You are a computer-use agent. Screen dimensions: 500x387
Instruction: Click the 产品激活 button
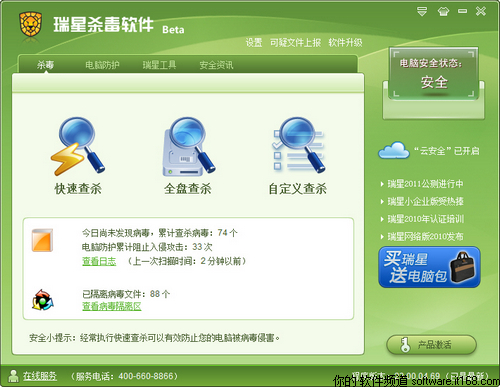click(431, 345)
